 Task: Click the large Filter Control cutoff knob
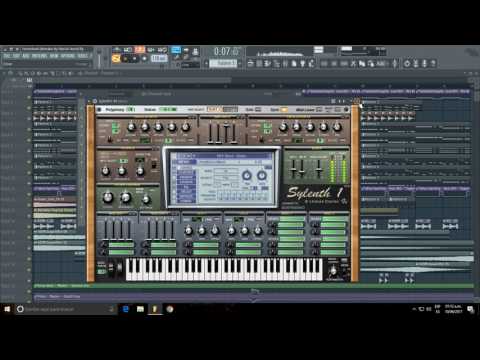tap(107, 197)
